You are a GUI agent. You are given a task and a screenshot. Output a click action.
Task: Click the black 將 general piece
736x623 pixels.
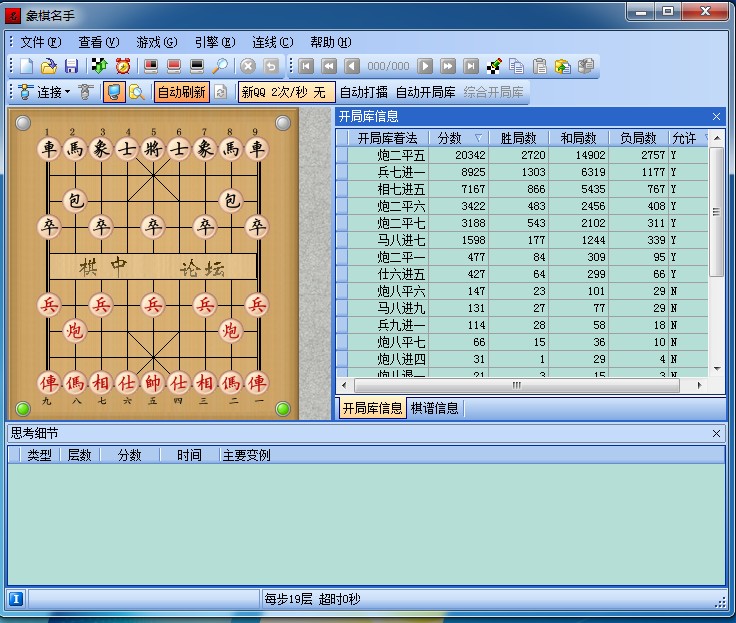click(153, 149)
